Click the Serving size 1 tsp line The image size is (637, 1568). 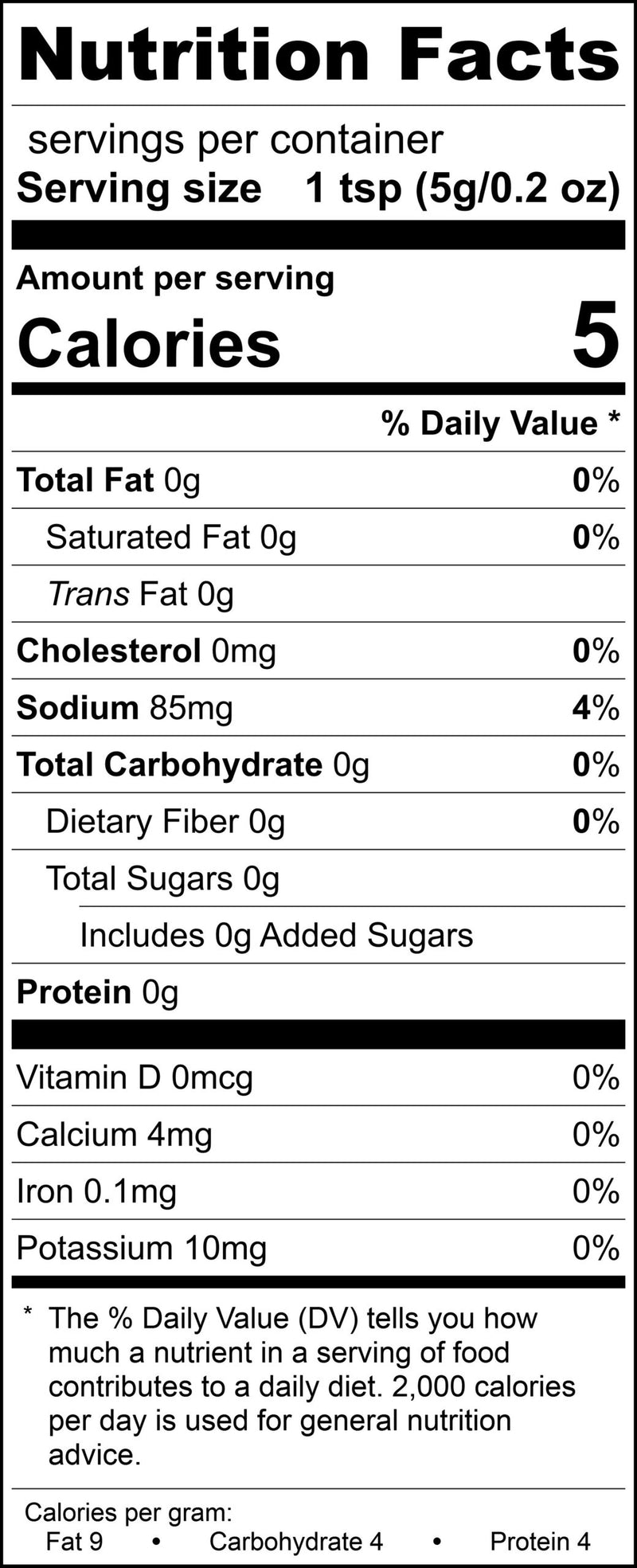[x=318, y=189]
